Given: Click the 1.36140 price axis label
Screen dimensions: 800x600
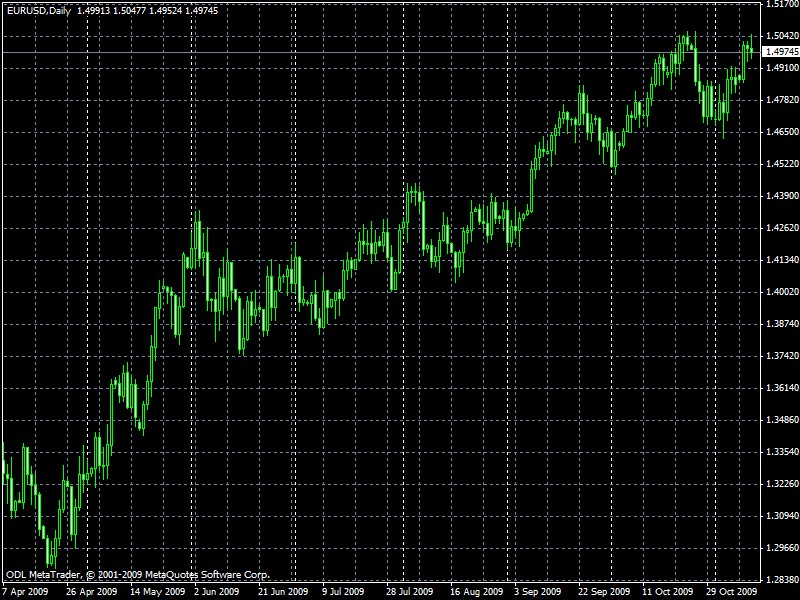Looking at the screenshot, I should click(782, 388).
